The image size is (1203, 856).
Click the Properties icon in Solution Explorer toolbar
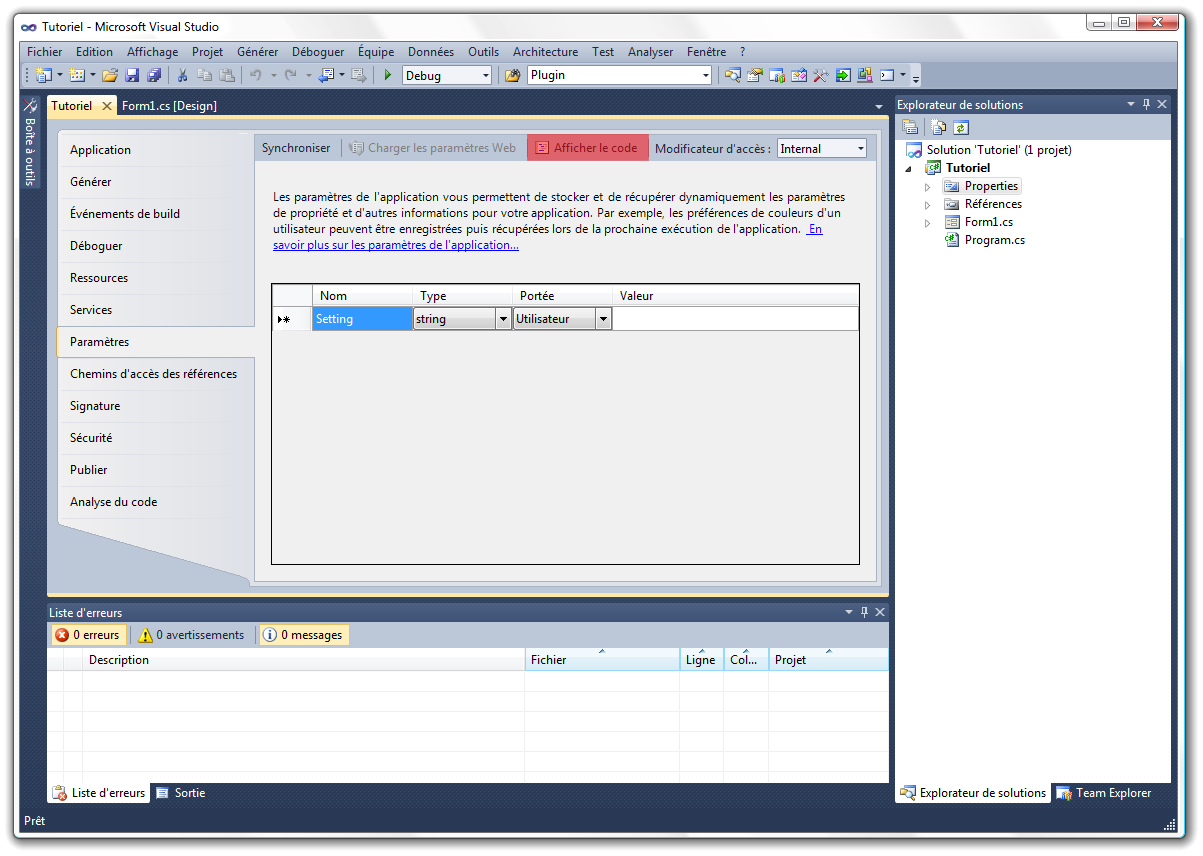click(910, 127)
